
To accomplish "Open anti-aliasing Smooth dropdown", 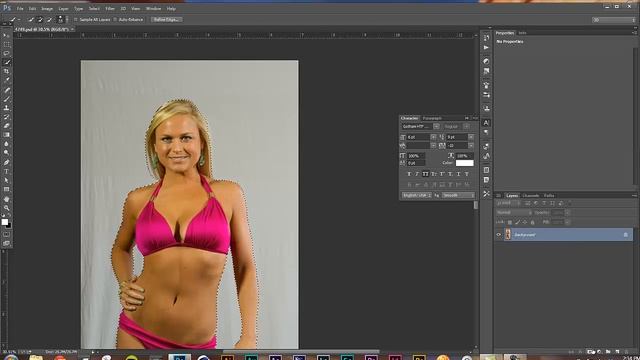I will (x=458, y=196).
